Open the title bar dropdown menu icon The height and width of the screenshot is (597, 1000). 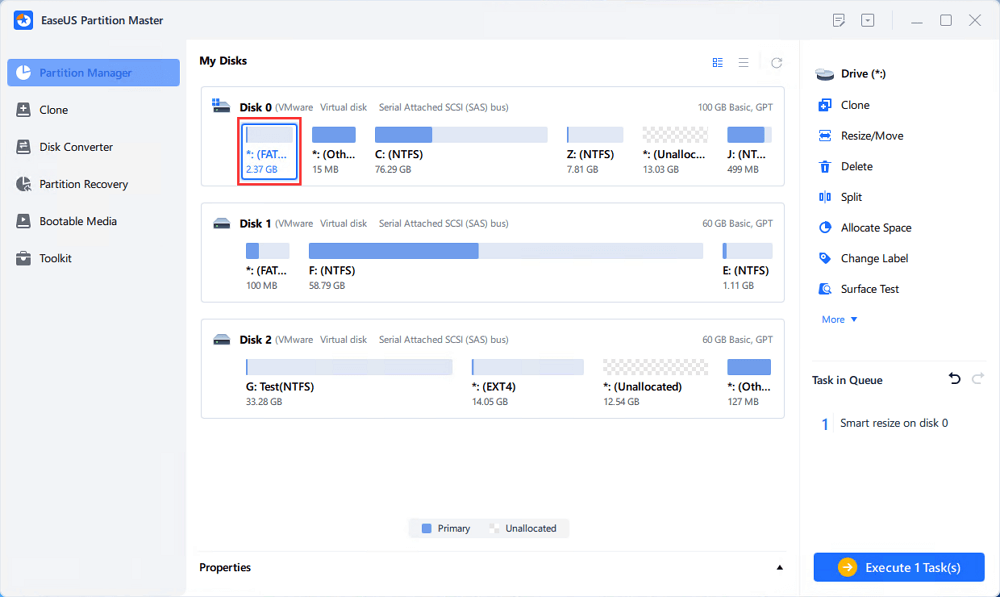click(x=867, y=20)
